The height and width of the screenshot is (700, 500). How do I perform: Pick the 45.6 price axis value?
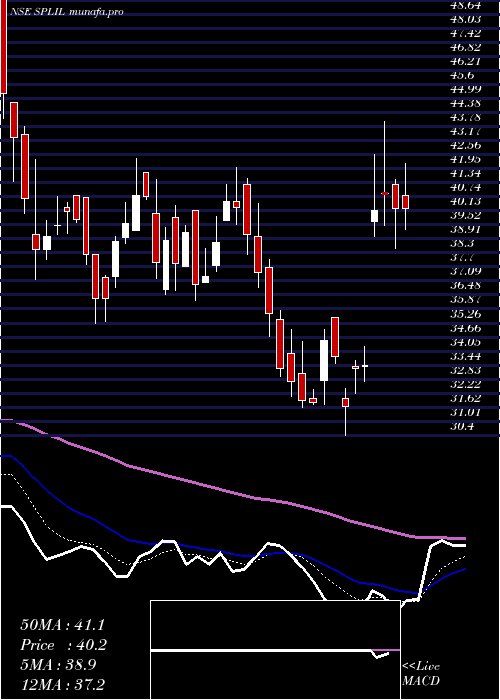coord(464,75)
